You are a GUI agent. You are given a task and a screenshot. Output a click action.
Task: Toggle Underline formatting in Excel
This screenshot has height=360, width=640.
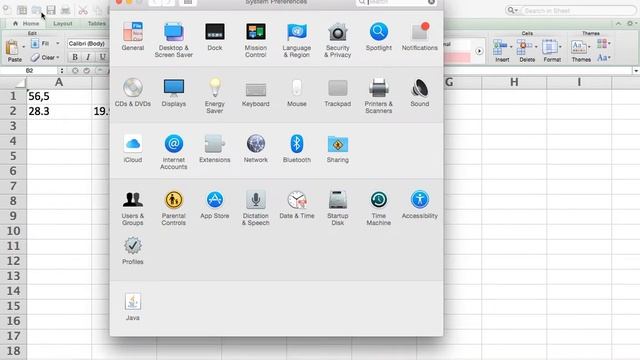coord(102,57)
